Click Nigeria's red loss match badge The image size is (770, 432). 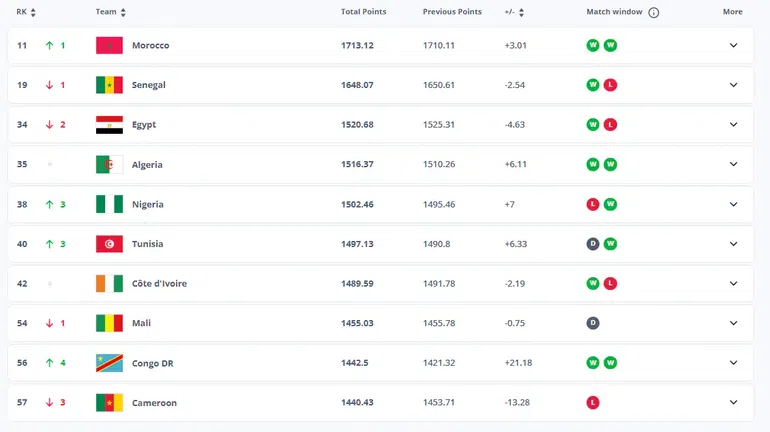[592, 204]
